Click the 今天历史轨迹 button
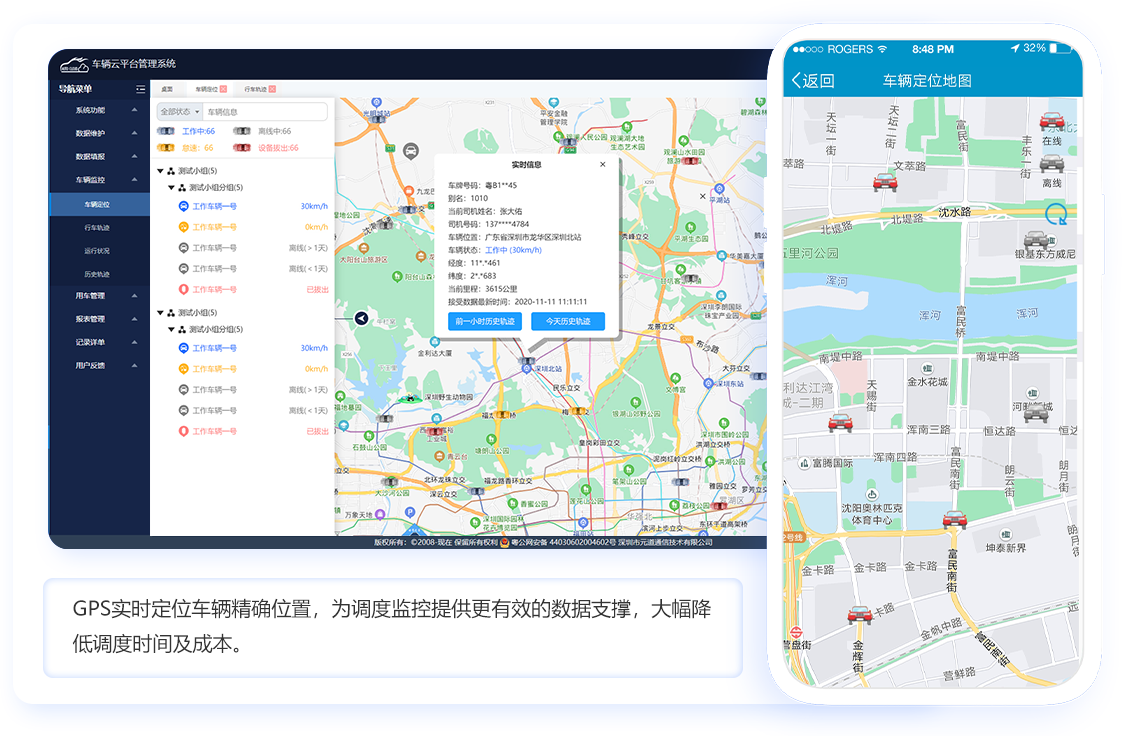 point(567,320)
